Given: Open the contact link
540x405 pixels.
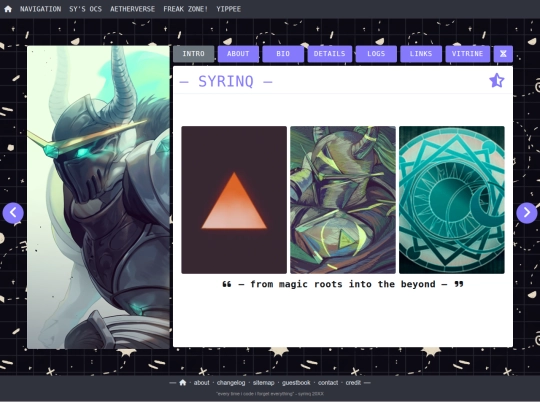Looking at the screenshot, I should click(328, 383).
